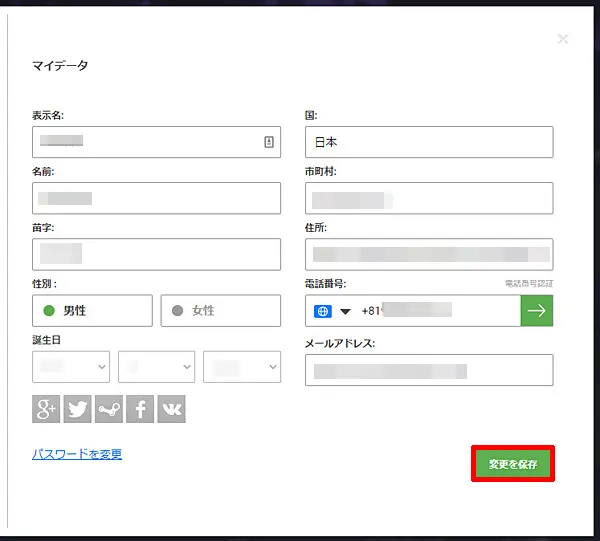The height and width of the screenshot is (541, 600).
Task: Focus the 市町村 input field
Action: click(429, 198)
